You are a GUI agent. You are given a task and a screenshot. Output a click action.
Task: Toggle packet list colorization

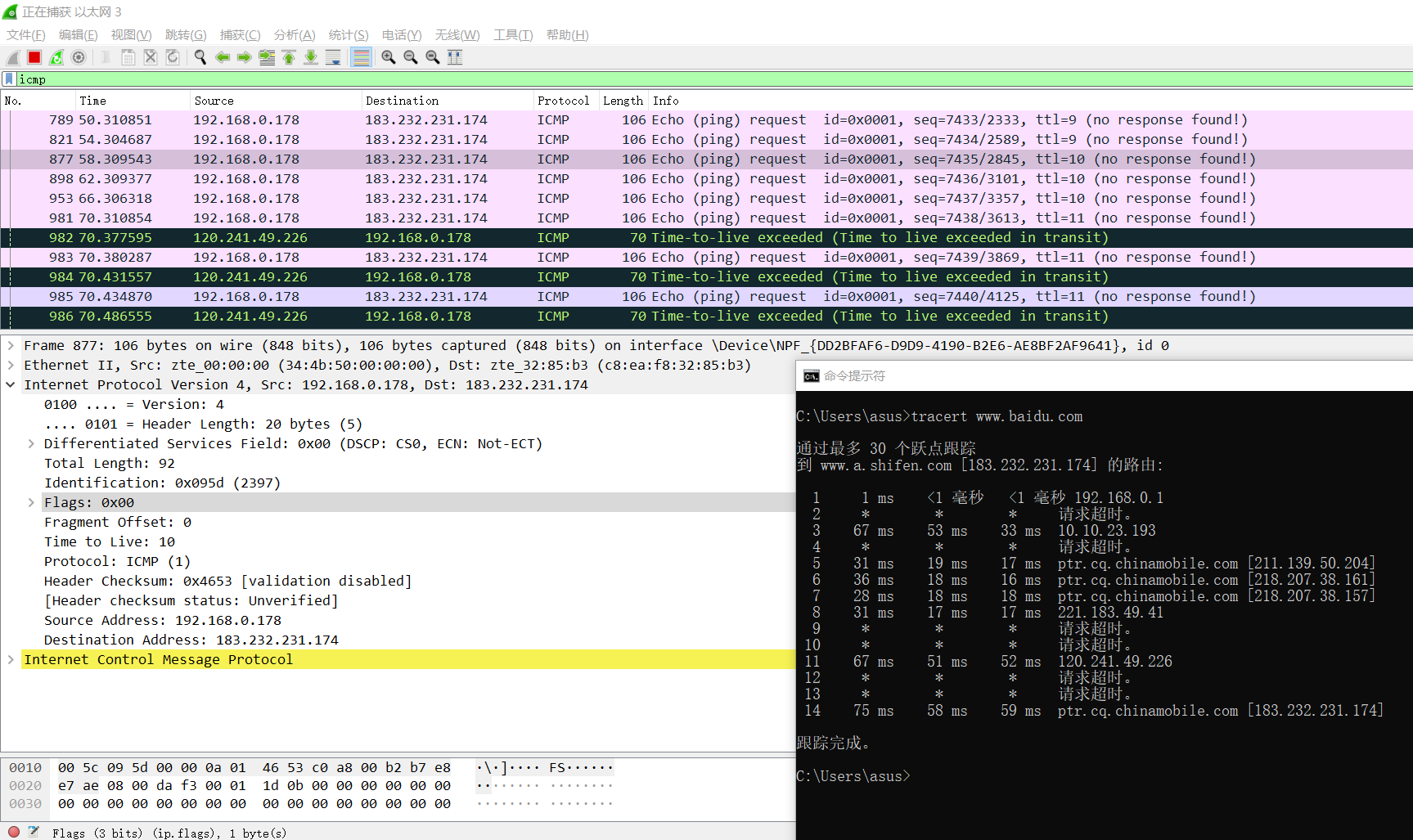(361, 57)
